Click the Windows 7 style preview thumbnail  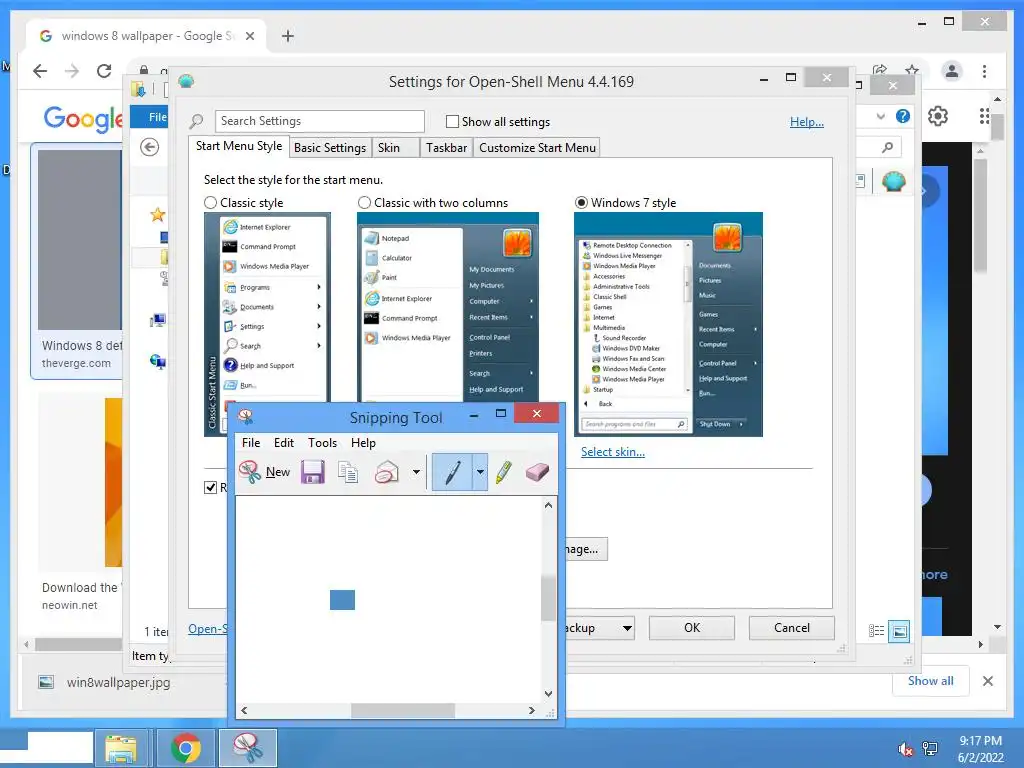coord(668,325)
